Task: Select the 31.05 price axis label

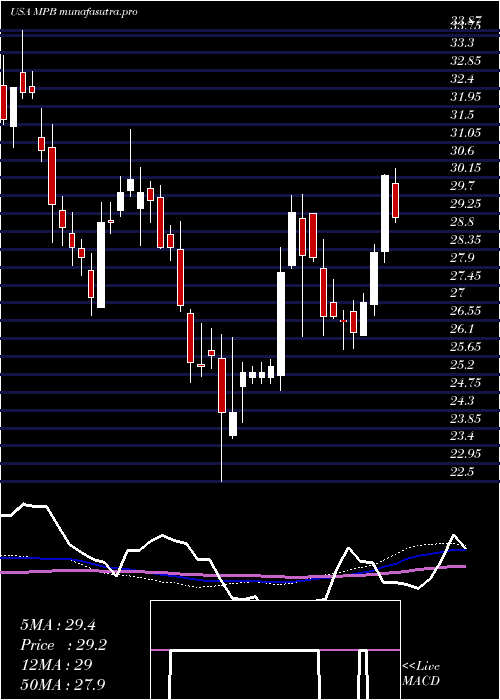Action: click(x=466, y=133)
